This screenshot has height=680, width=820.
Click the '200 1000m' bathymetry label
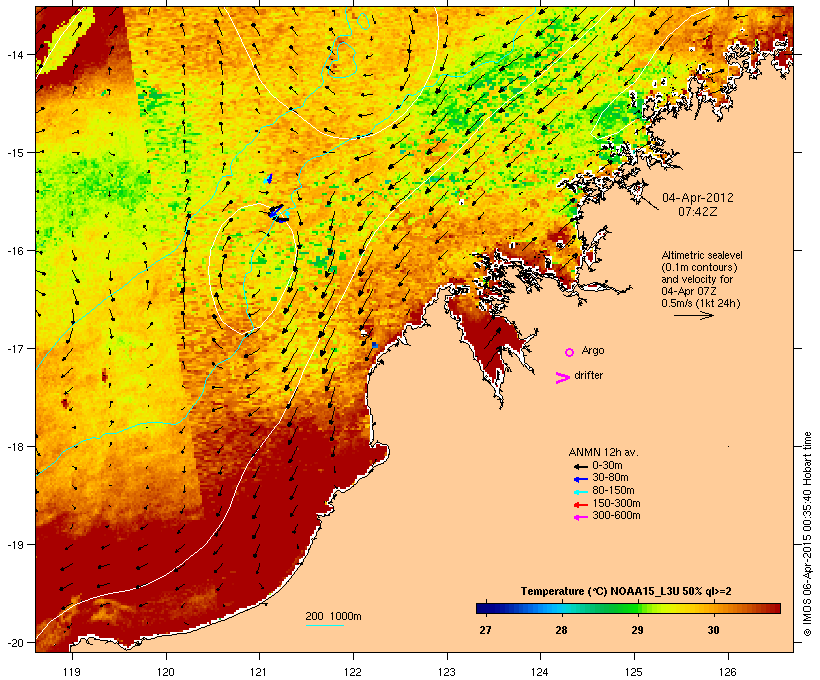(x=333, y=616)
